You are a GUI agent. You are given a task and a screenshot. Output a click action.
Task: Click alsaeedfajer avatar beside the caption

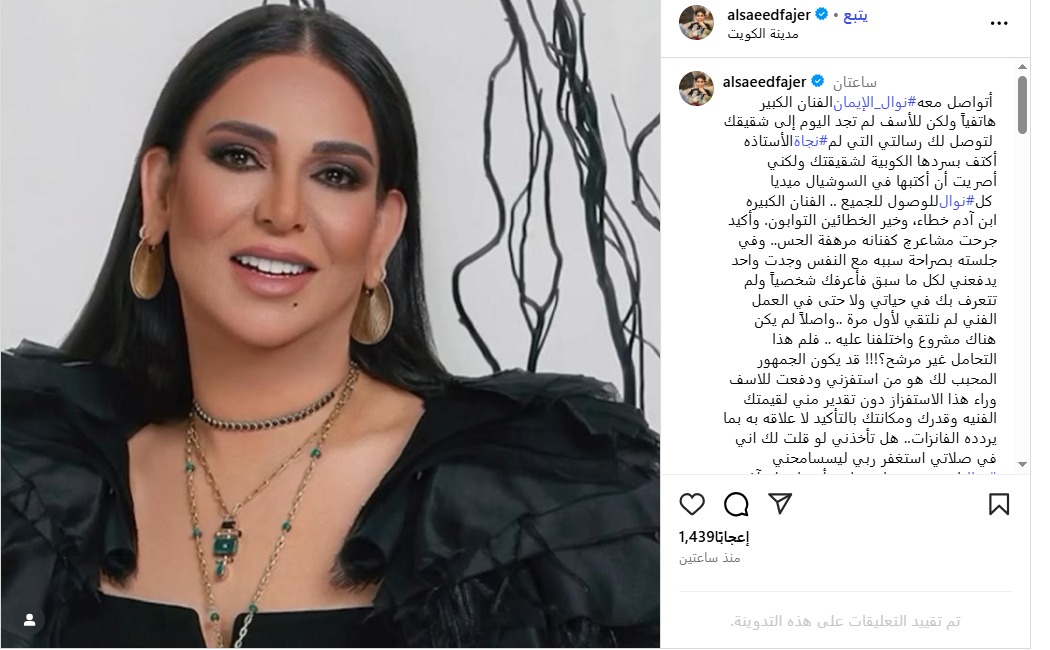(696, 88)
